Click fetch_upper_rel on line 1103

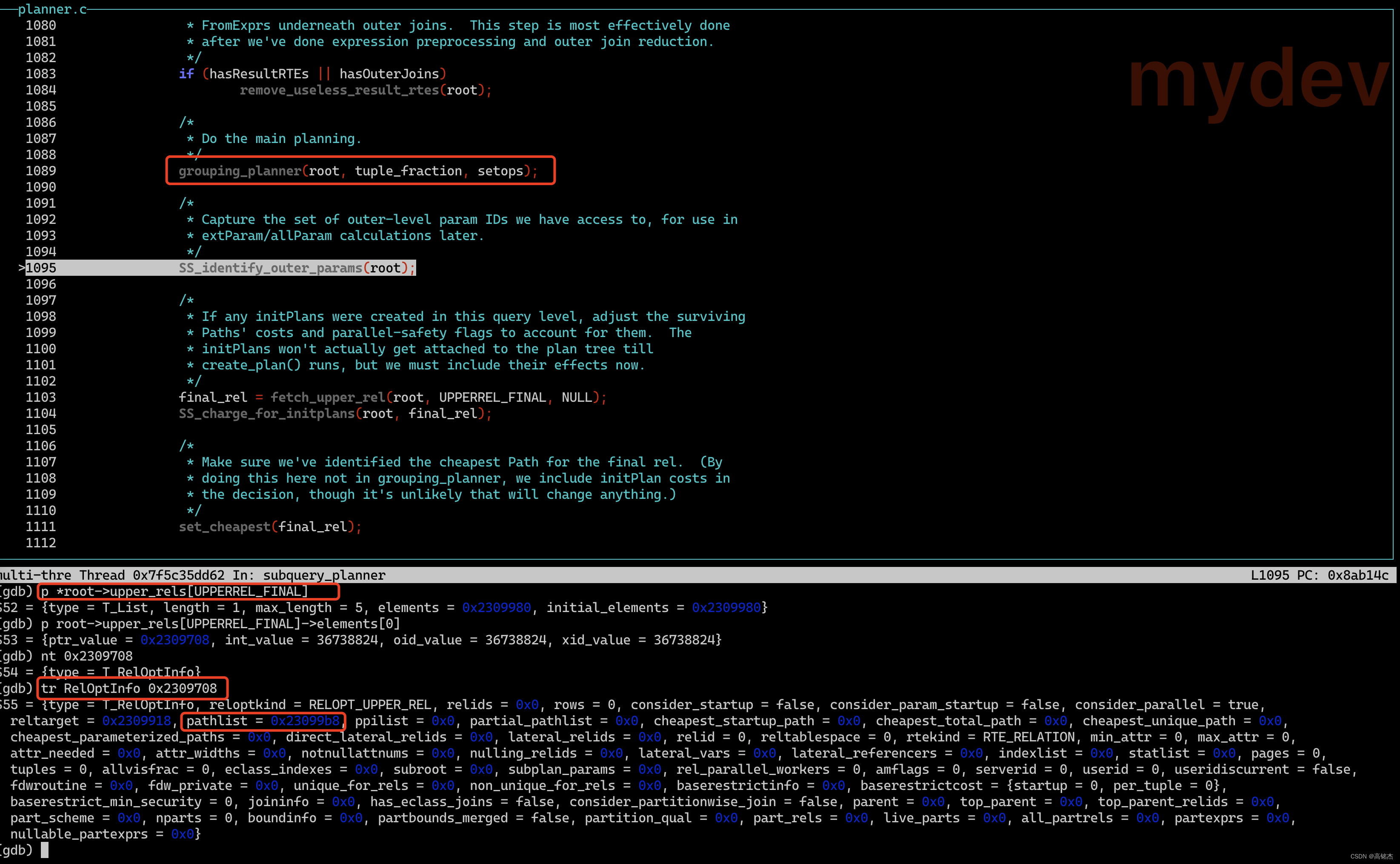point(328,397)
